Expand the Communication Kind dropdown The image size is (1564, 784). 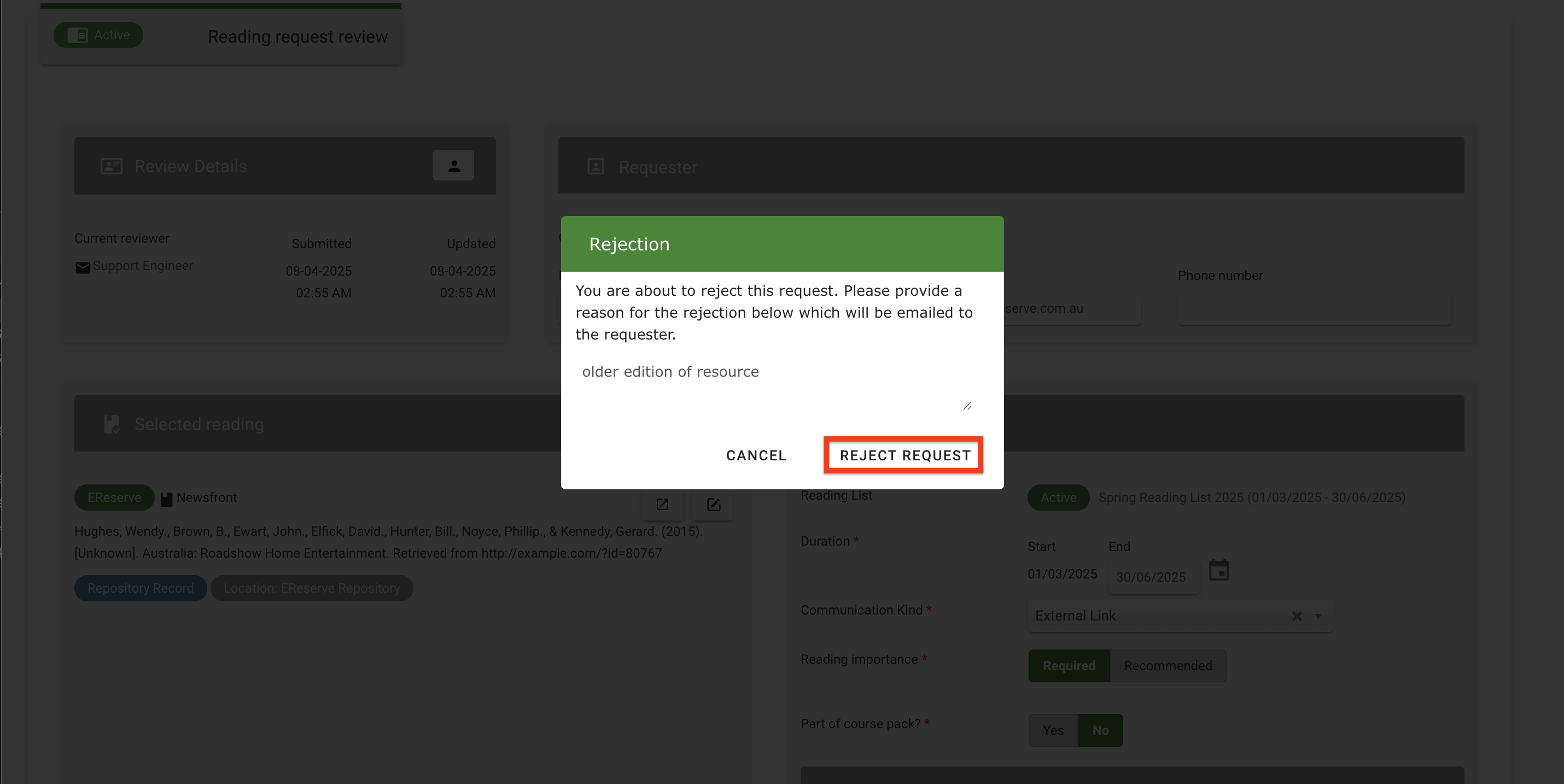1317,616
